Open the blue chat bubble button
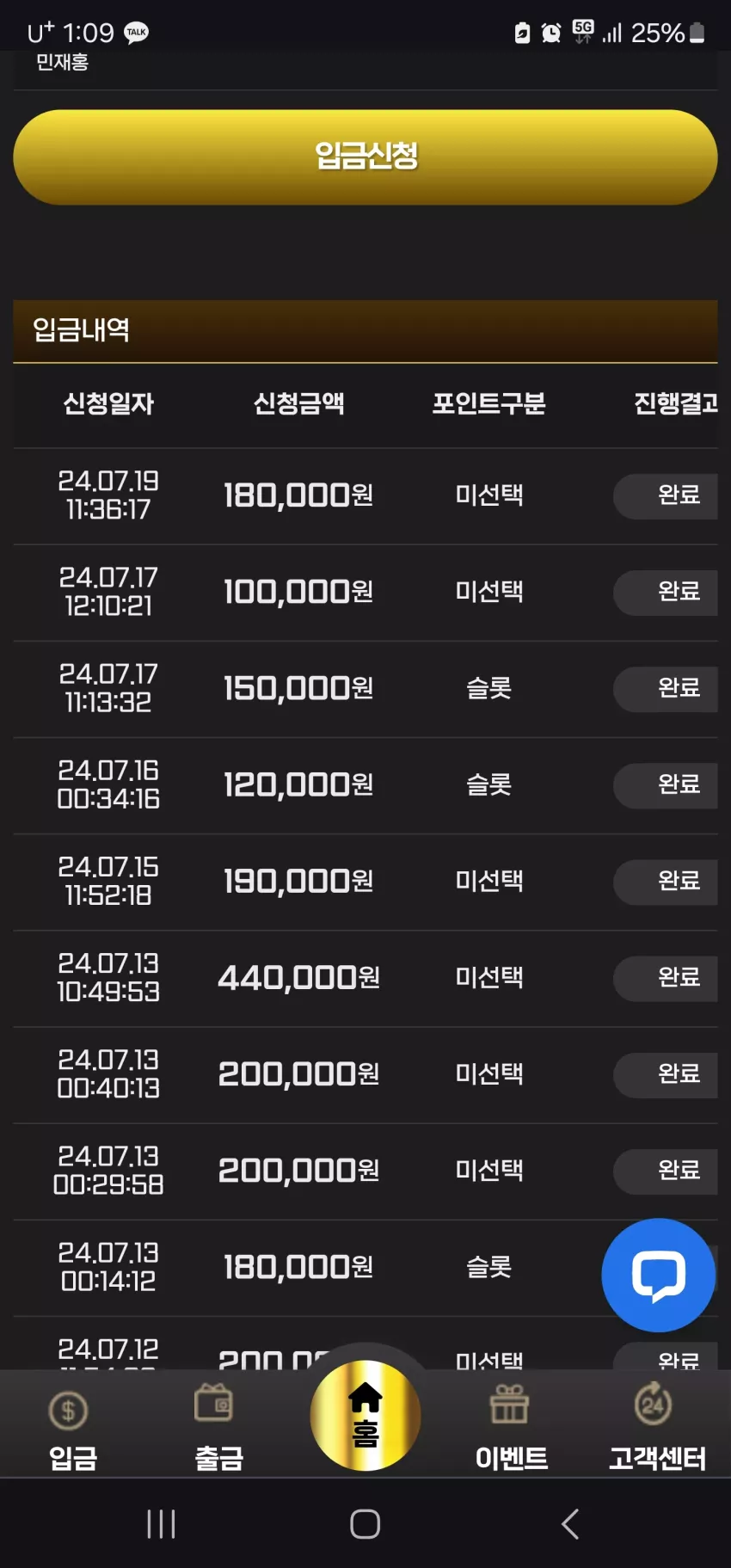This screenshot has height=1568, width=731. pos(659,1275)
